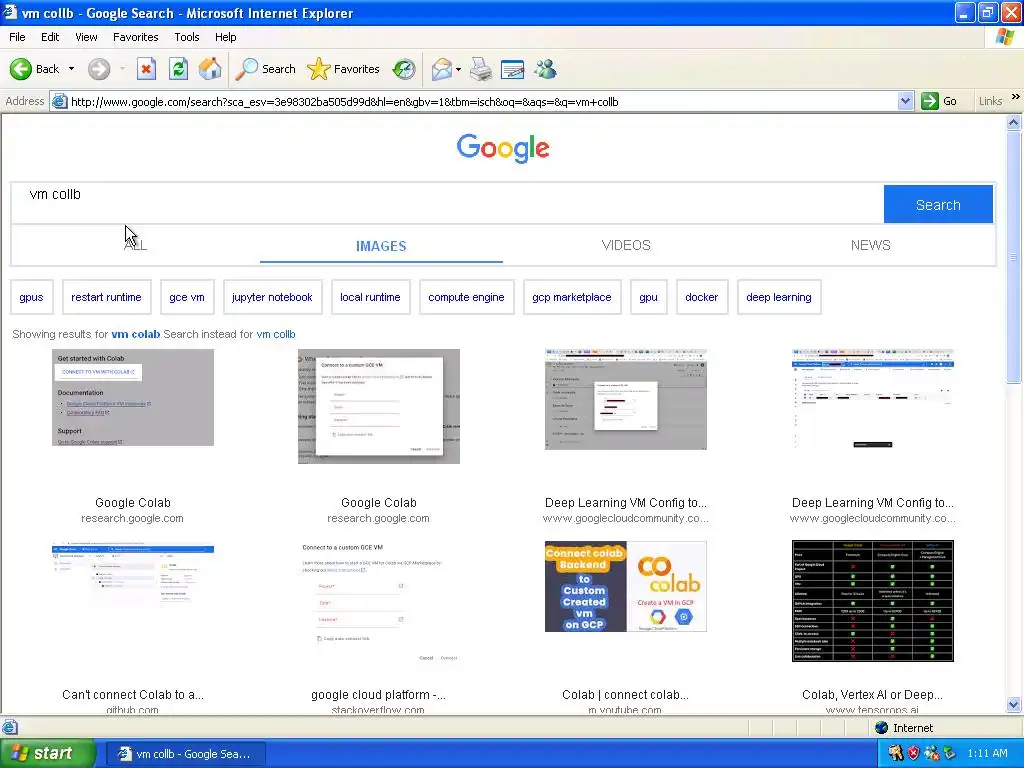This screenshot has height=768, width=1024.
Task: Refresh the page with green arrows icon
Action: tap(178, 69)
